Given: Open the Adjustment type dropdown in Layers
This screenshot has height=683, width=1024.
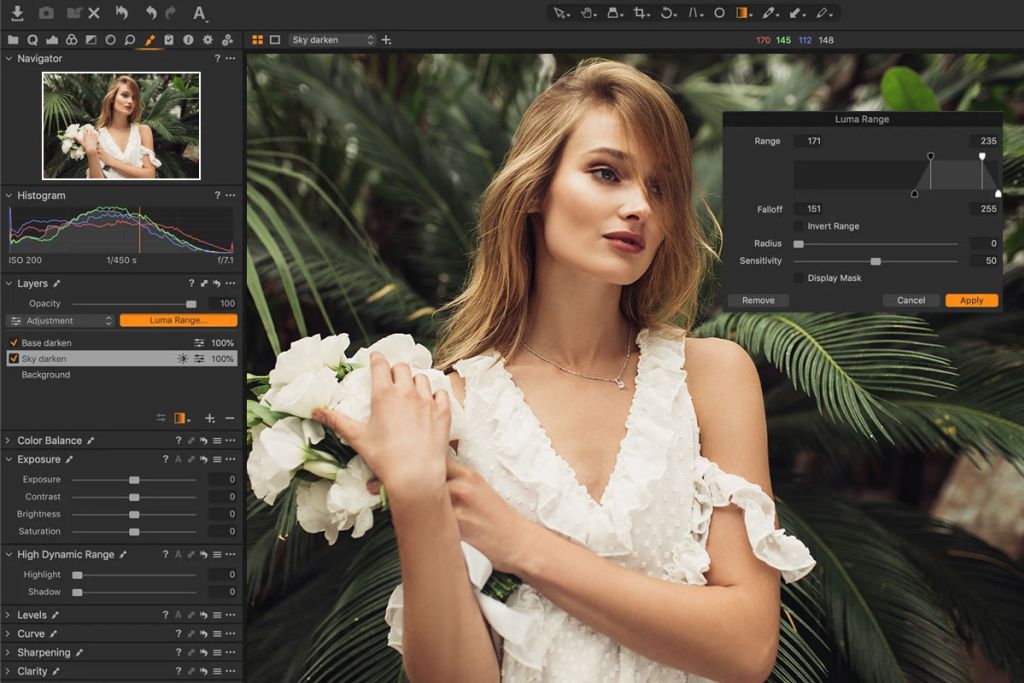Looking at the screenshot, I should click(x=60, y=320).
